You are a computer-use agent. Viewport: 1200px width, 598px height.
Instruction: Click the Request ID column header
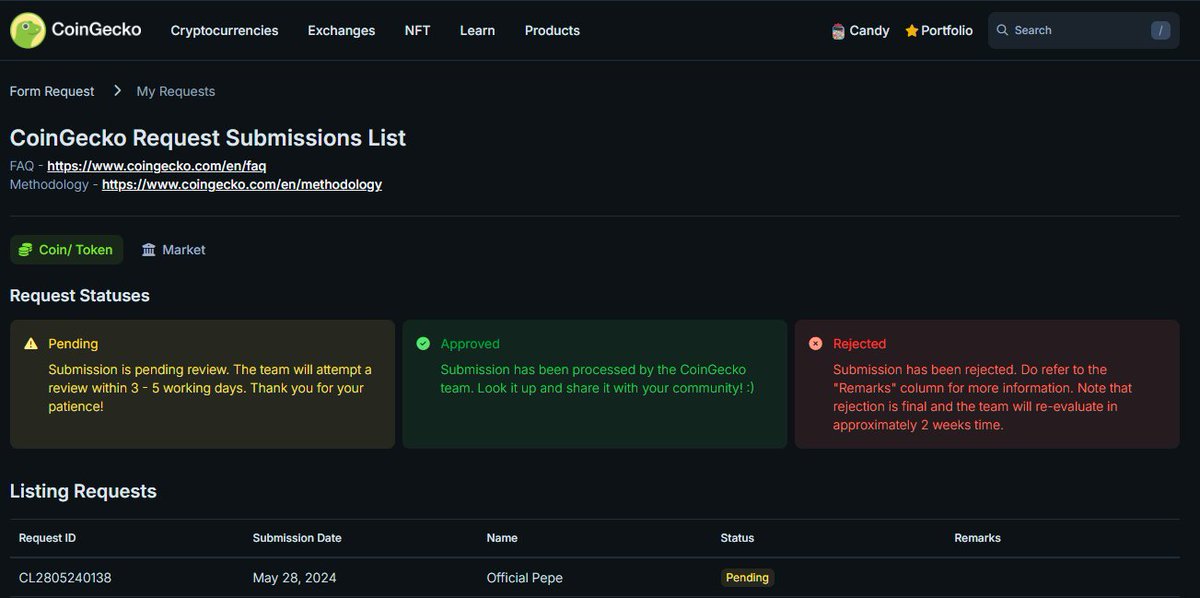pyautogui.click(x=47, y=538)
